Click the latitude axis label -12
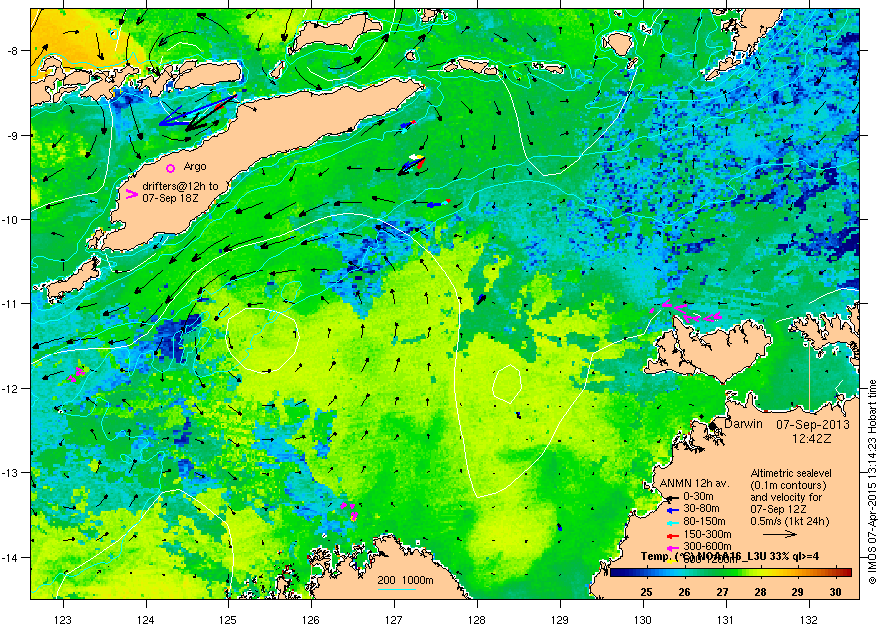Image resolution: width=880 pixels, height=630 pixels. click(11, 388)
